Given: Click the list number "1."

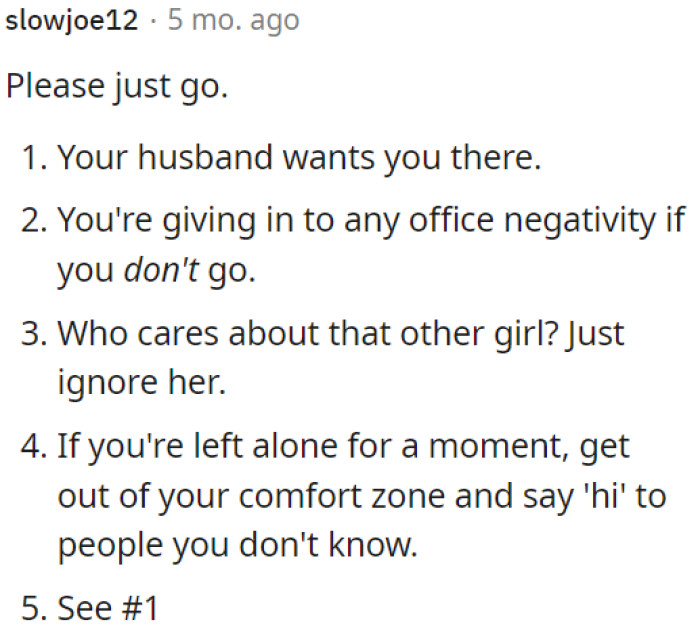Looking at the screenshot, I should 34,158.
